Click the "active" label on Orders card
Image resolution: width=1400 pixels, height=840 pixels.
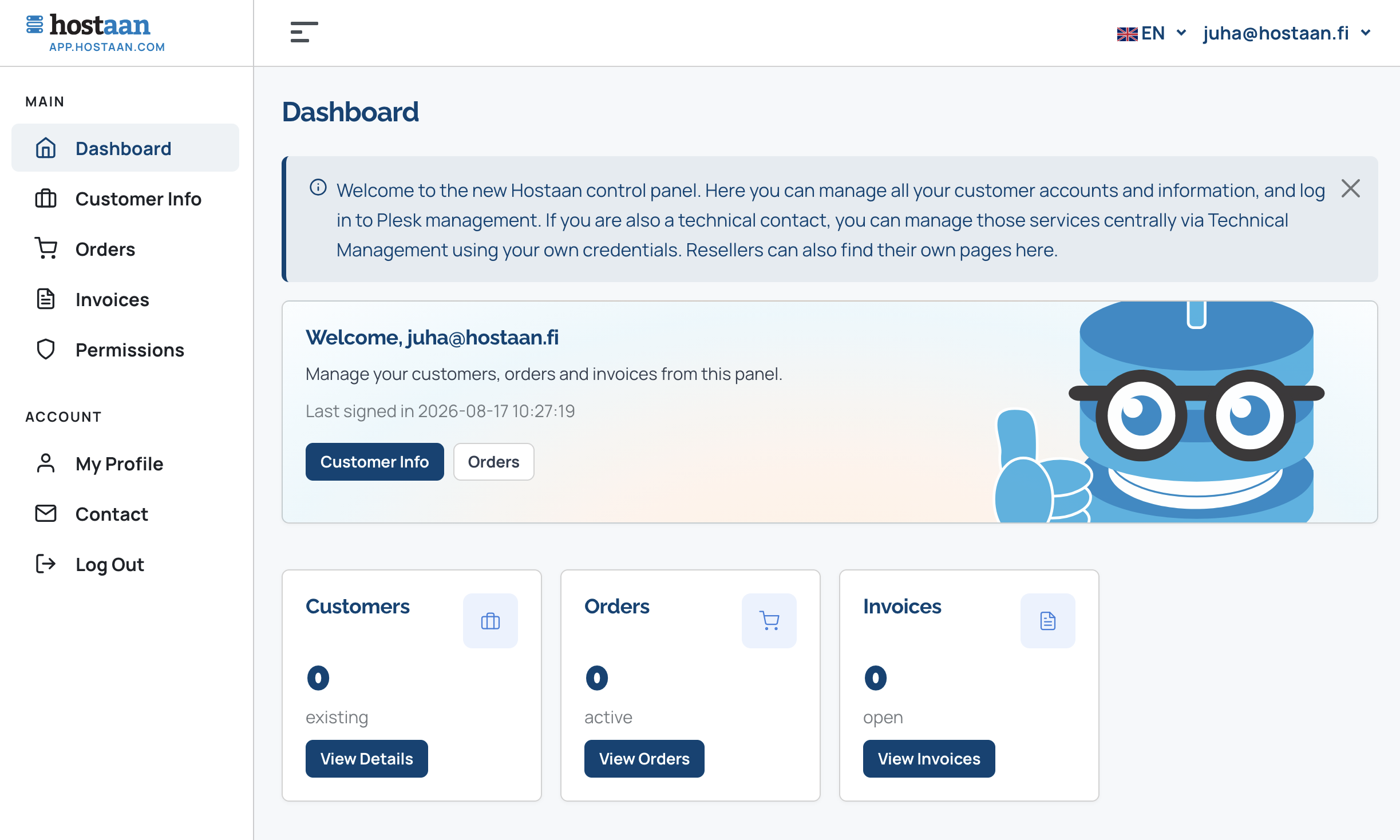pos(608,717)
